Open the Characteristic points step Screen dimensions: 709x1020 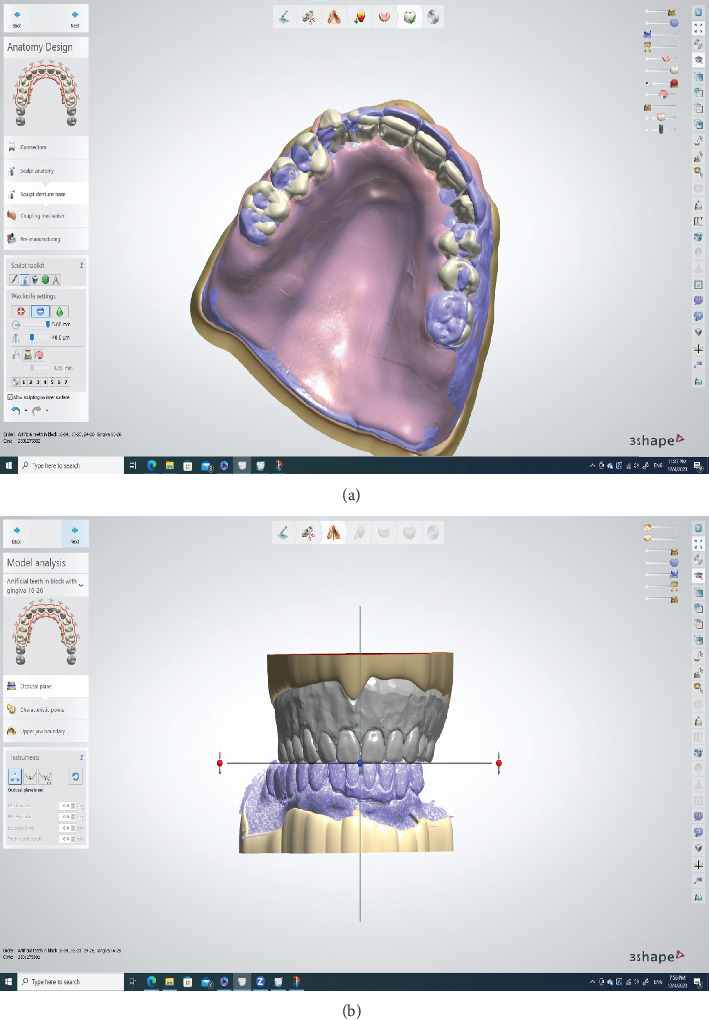tap(46, 709)
